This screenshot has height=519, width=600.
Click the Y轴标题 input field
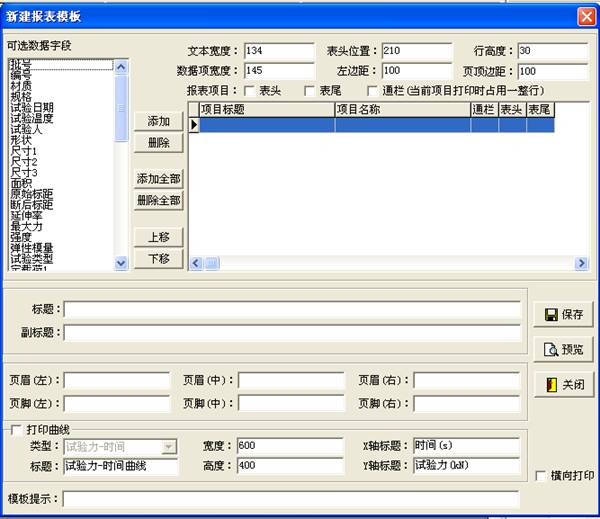click(466, 466)
